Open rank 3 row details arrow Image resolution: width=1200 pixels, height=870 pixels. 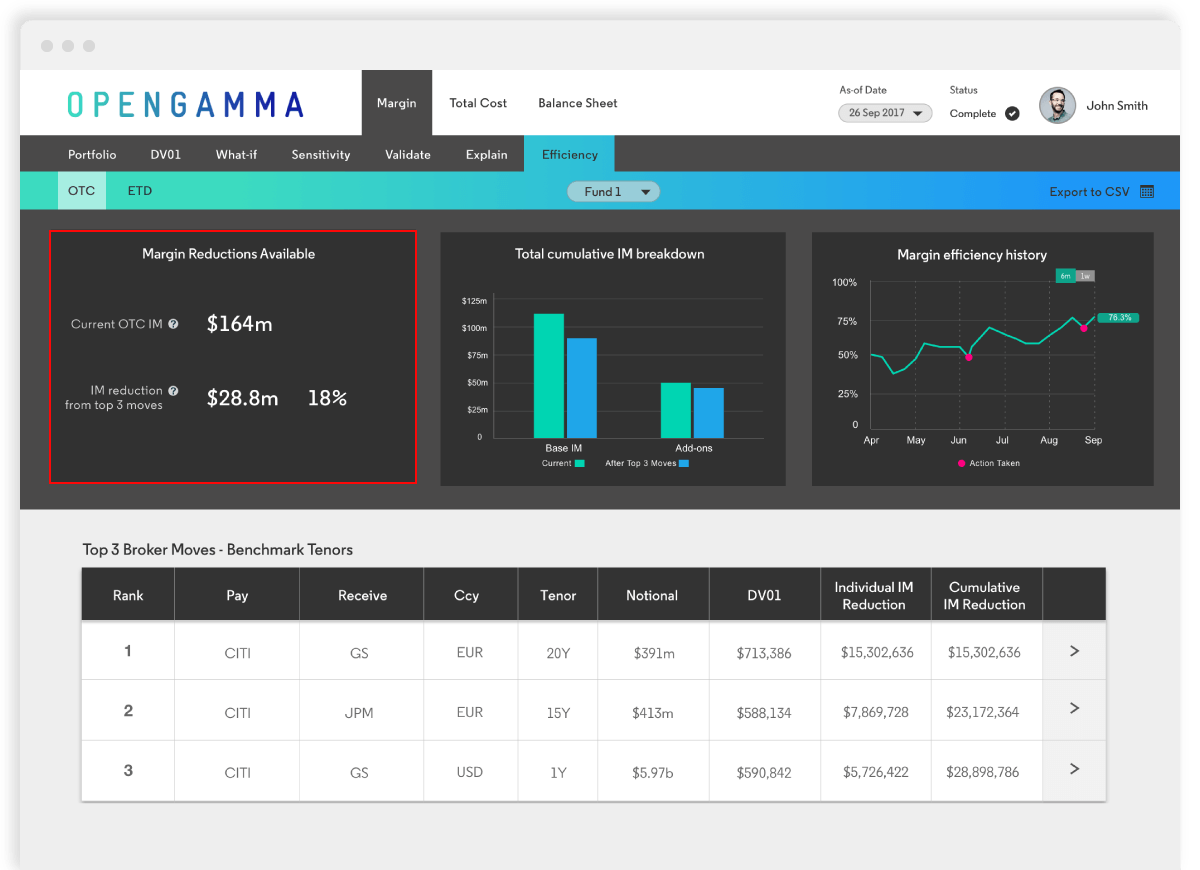pyautogui.click(x=1074, y=769)
